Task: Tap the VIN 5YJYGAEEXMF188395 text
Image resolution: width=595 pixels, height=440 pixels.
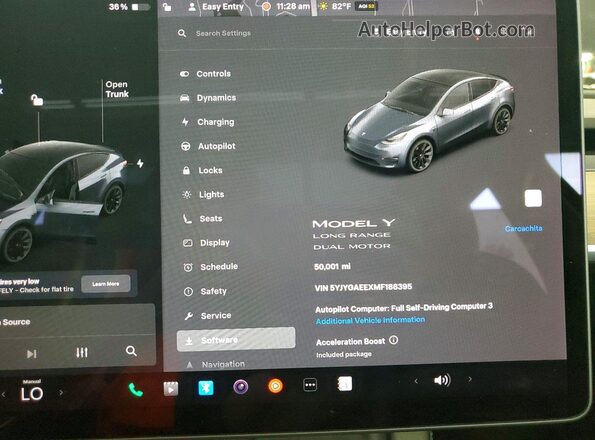Action: tap(363, 287)
